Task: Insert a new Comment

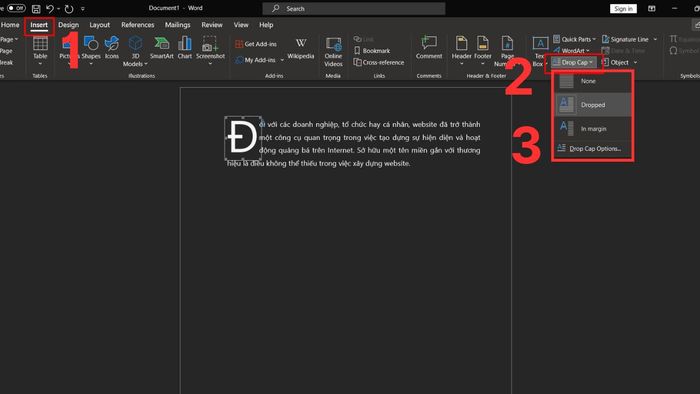Action: (x=429, y=48)
